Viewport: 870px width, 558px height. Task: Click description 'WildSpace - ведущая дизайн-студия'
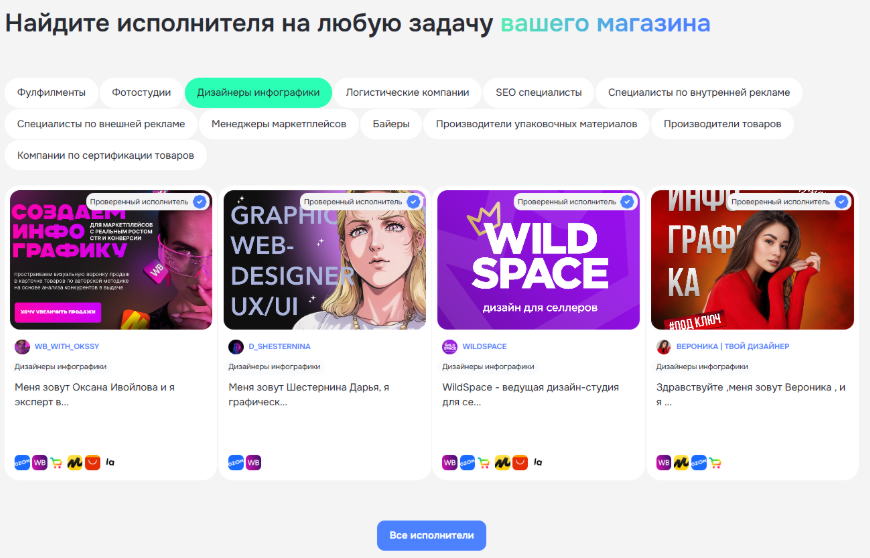pos(530,394)
